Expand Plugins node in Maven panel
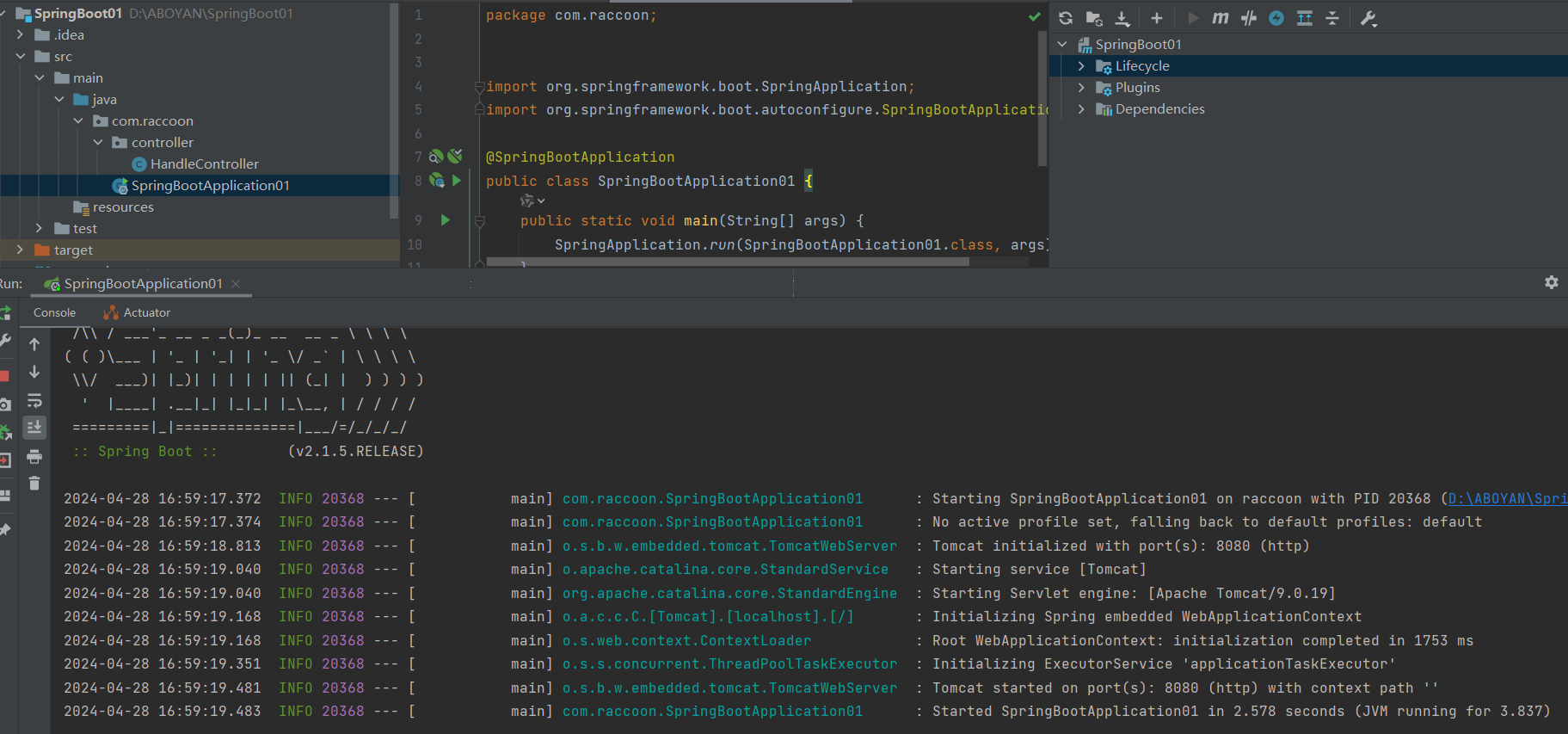 click(1081, 88)
